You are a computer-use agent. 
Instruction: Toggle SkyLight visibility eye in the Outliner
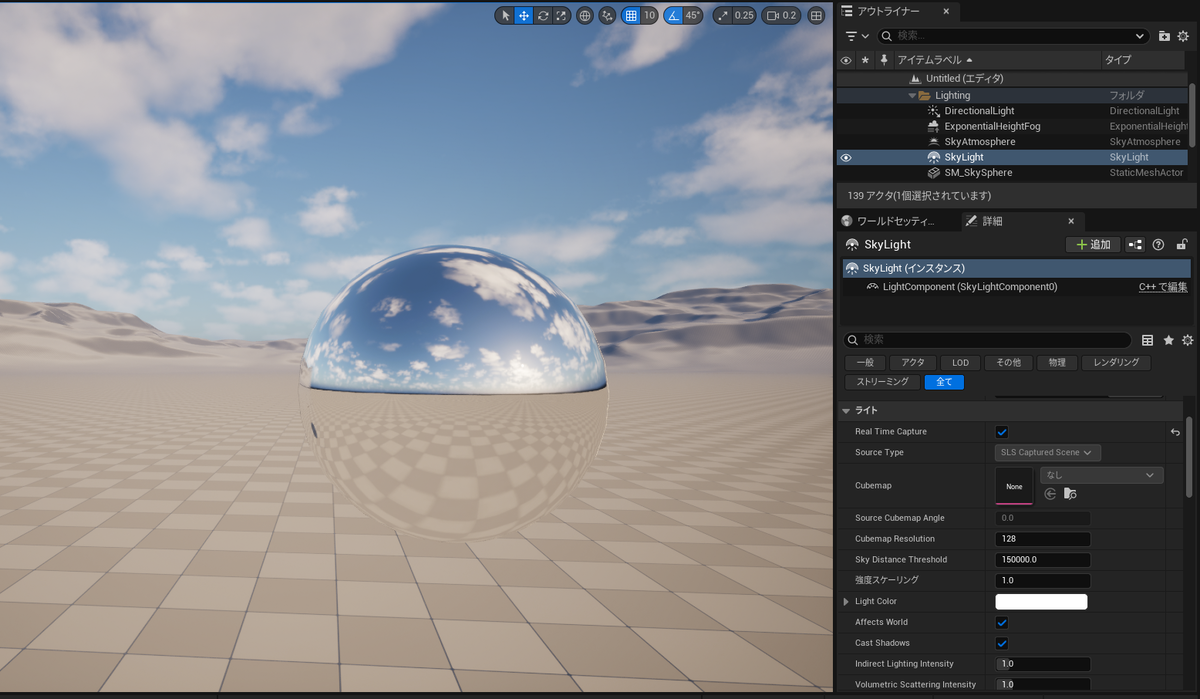(845, 157)
